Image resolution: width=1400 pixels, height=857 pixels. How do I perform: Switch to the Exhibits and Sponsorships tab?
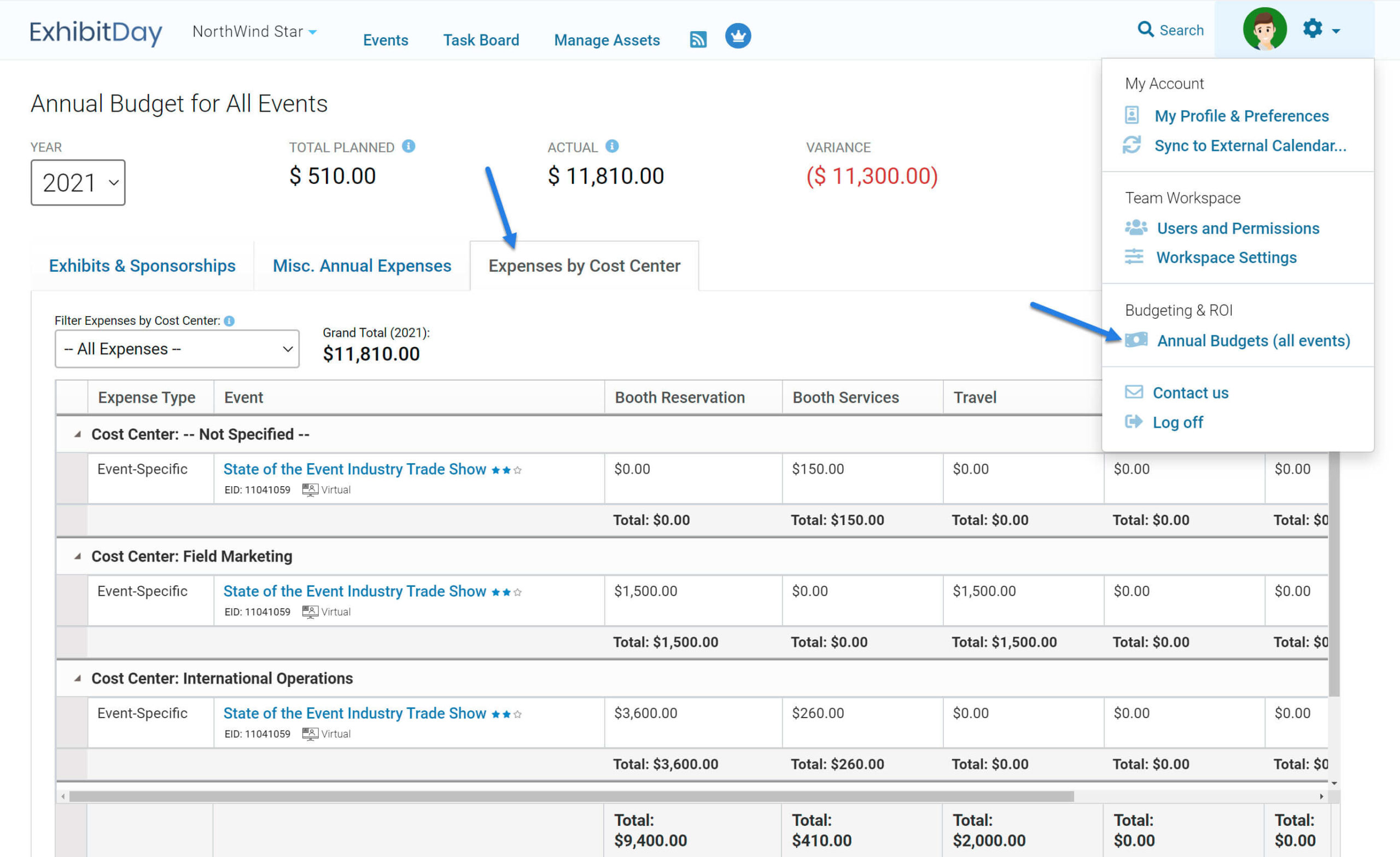[142, 265]
